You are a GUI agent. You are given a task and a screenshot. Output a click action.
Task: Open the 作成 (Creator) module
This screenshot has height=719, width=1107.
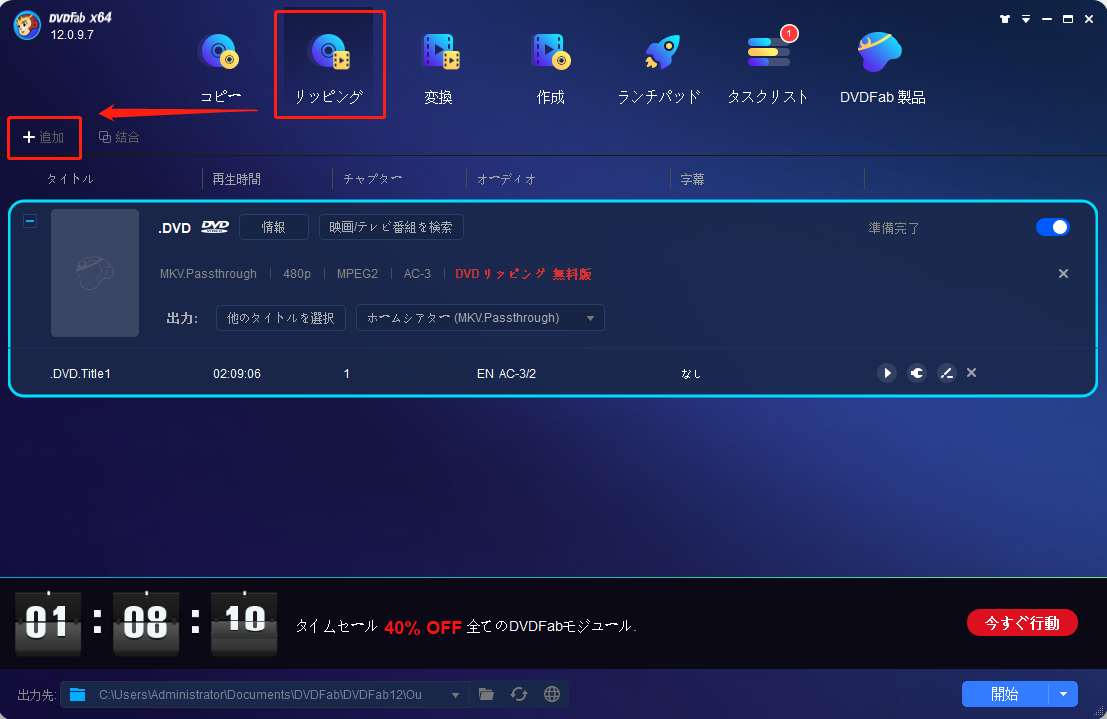click(x=551, y=68)
